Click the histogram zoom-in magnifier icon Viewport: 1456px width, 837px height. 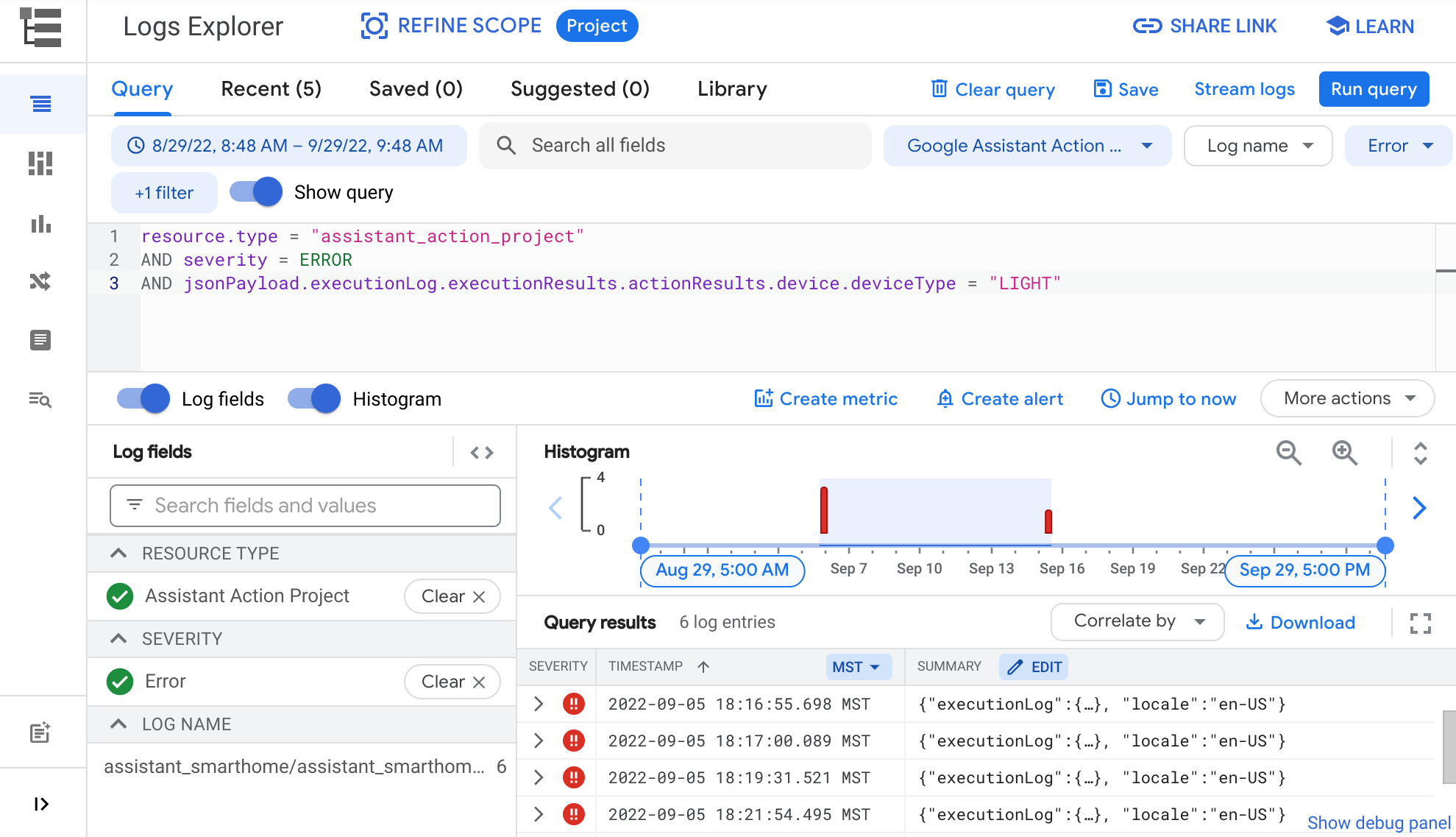click(x=1344, y=452)
